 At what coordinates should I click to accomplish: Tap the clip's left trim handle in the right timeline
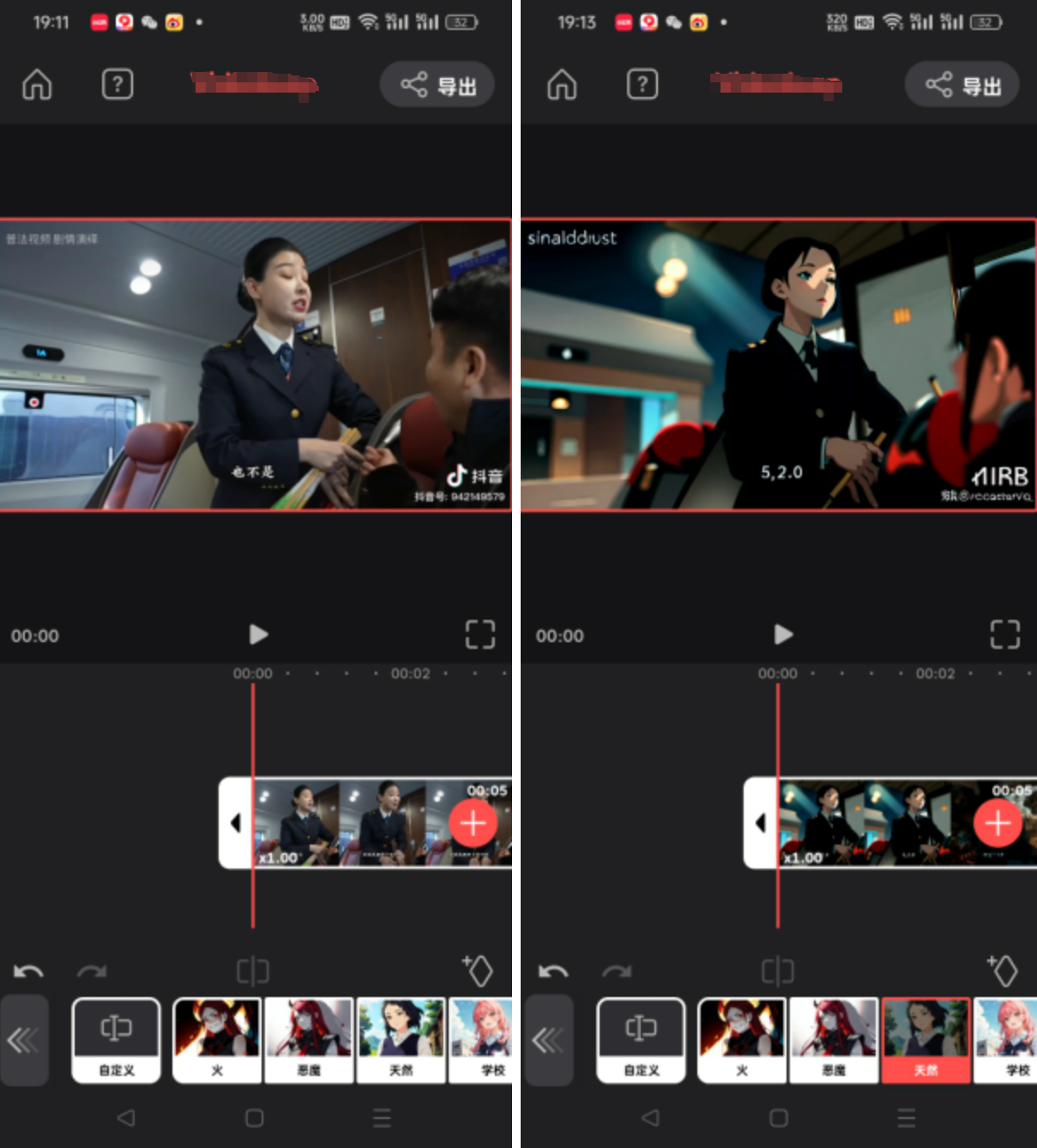[761, 823]
